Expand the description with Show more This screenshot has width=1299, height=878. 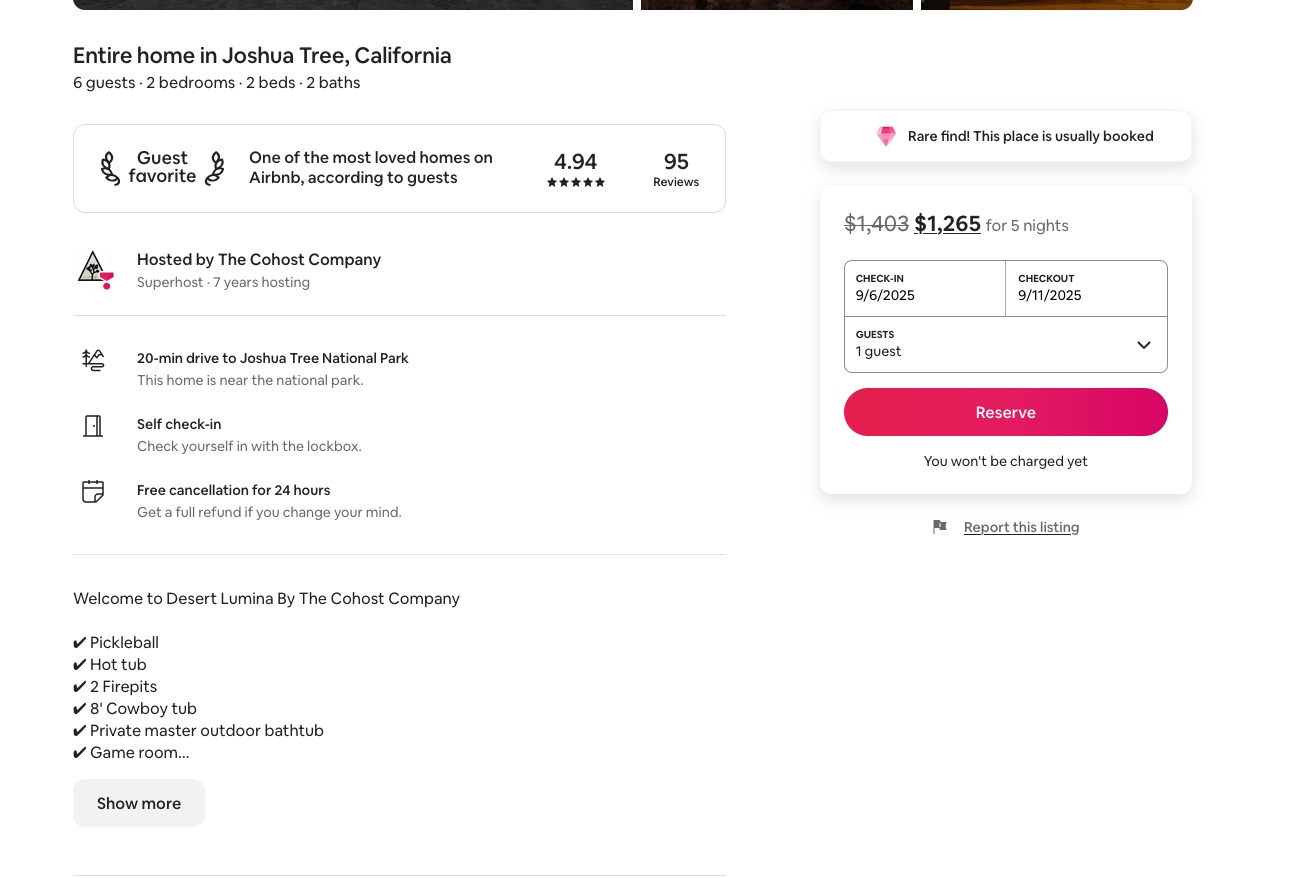click(139, 803)
